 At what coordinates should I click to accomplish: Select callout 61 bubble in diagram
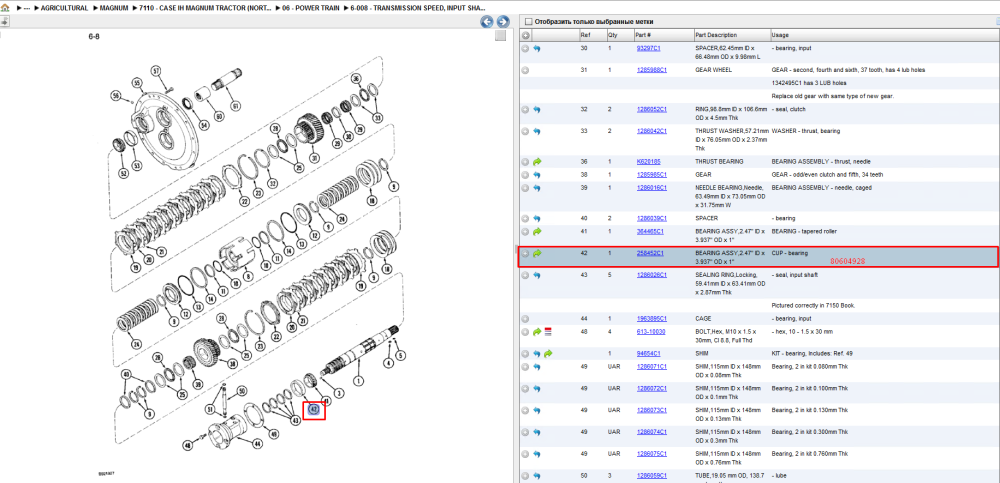coord(235,106)
